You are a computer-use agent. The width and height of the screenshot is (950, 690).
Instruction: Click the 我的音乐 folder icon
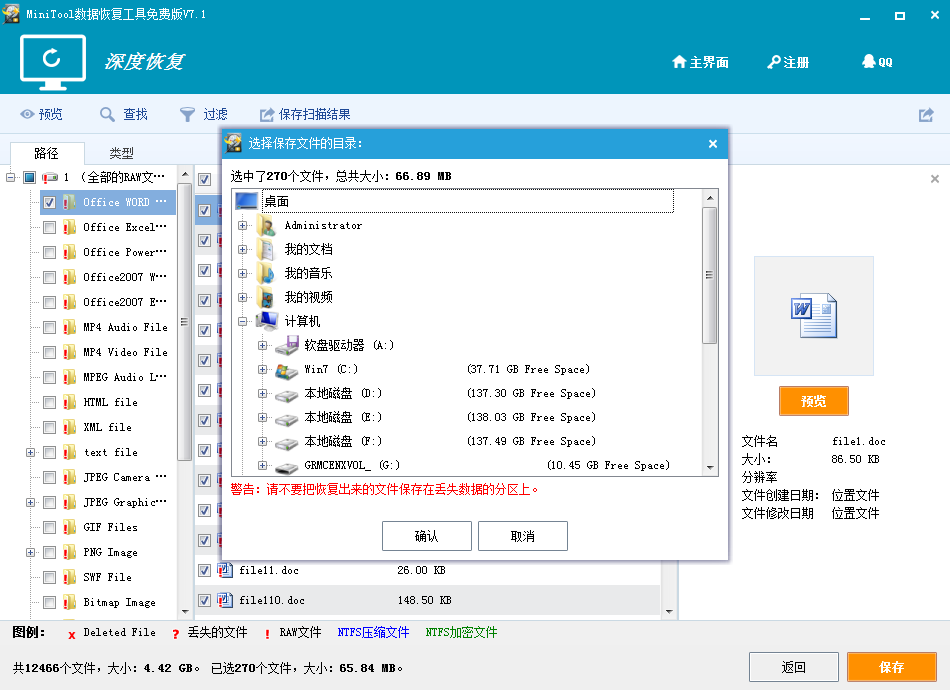[x=266, y=273]
